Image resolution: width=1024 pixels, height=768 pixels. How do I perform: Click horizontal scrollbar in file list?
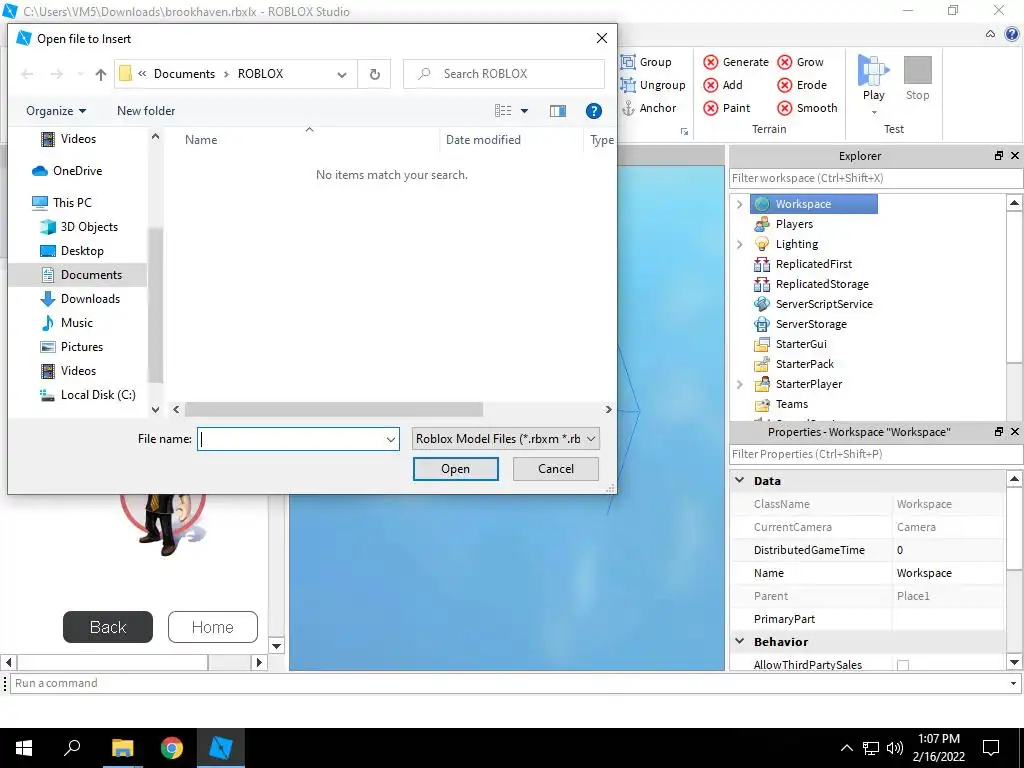[x=334, y=409]
